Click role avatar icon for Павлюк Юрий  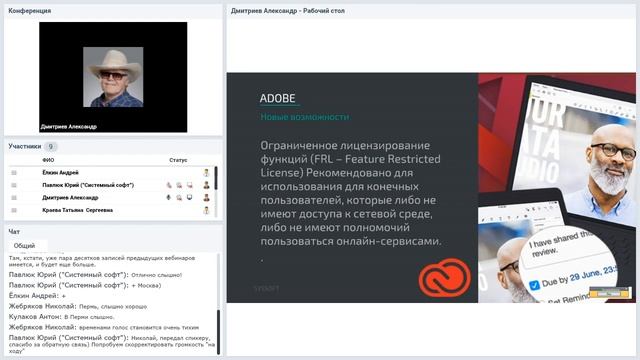pyautogui.click(x=207, y=185)
